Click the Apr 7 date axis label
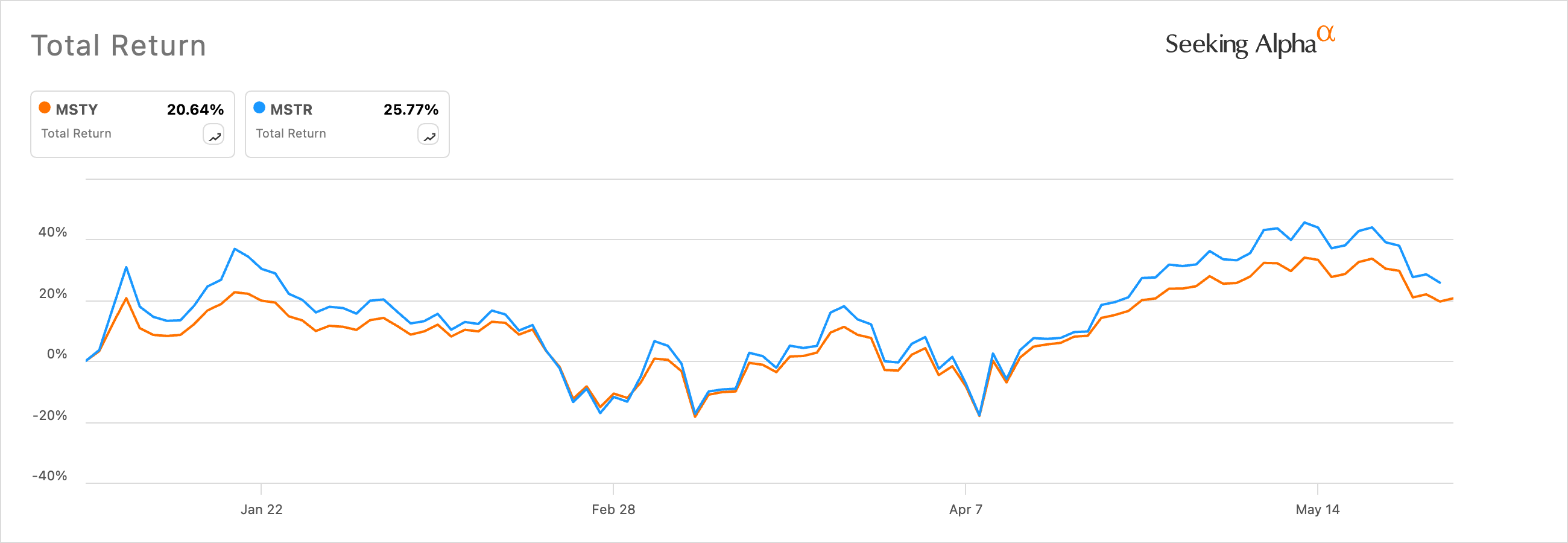The image size is (1568, 543). pyautogui.click(x=966, y=510)
